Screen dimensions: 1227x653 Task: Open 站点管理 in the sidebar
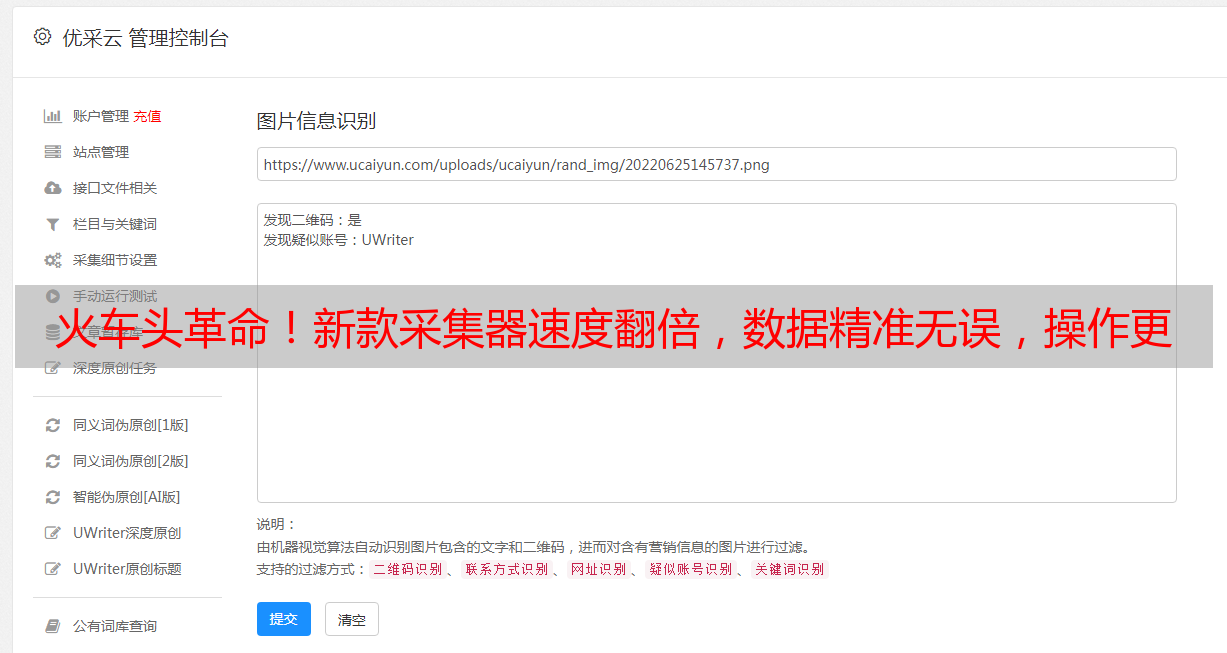(101, 152)
